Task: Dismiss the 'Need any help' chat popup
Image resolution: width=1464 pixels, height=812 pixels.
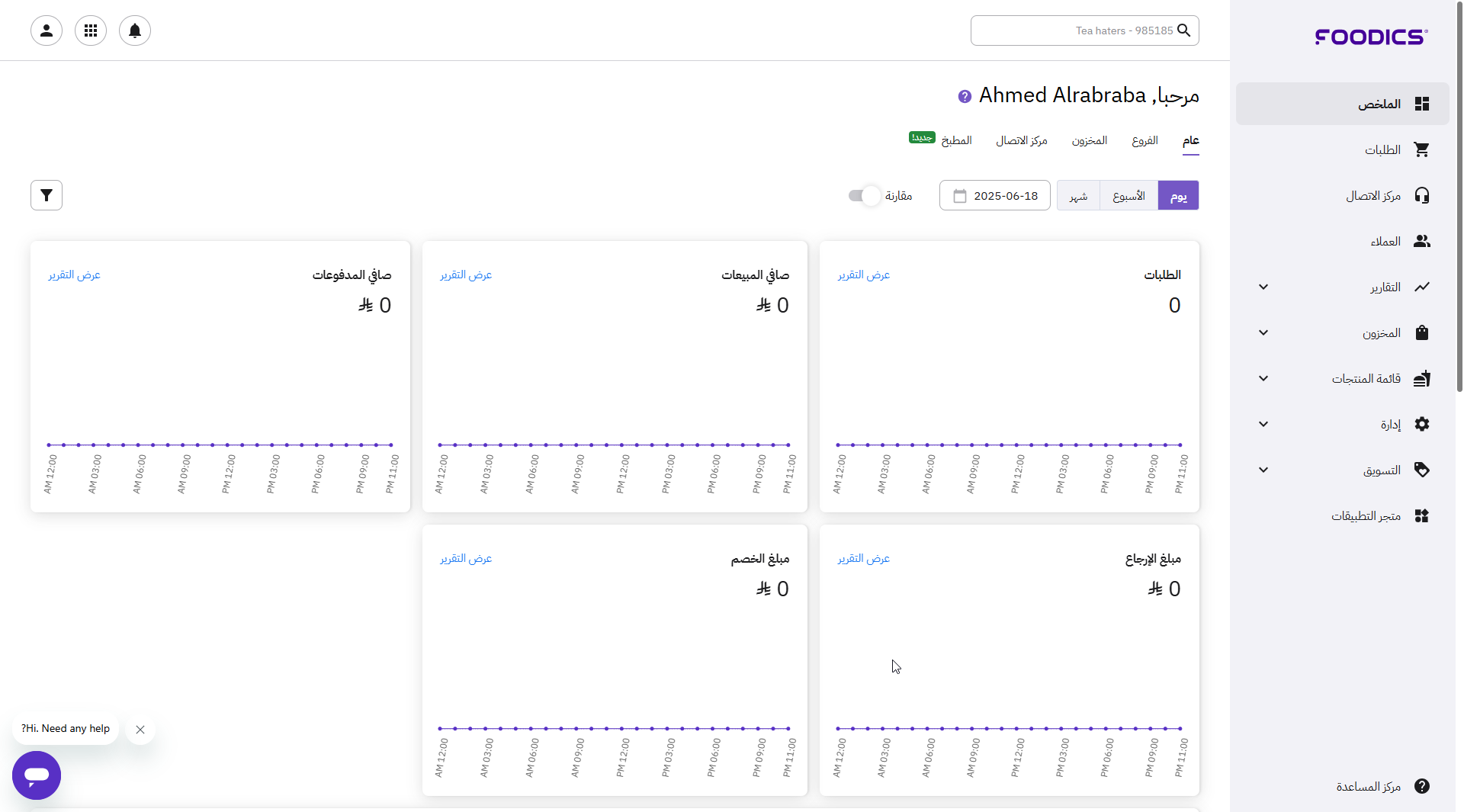Action: (140, 730)
